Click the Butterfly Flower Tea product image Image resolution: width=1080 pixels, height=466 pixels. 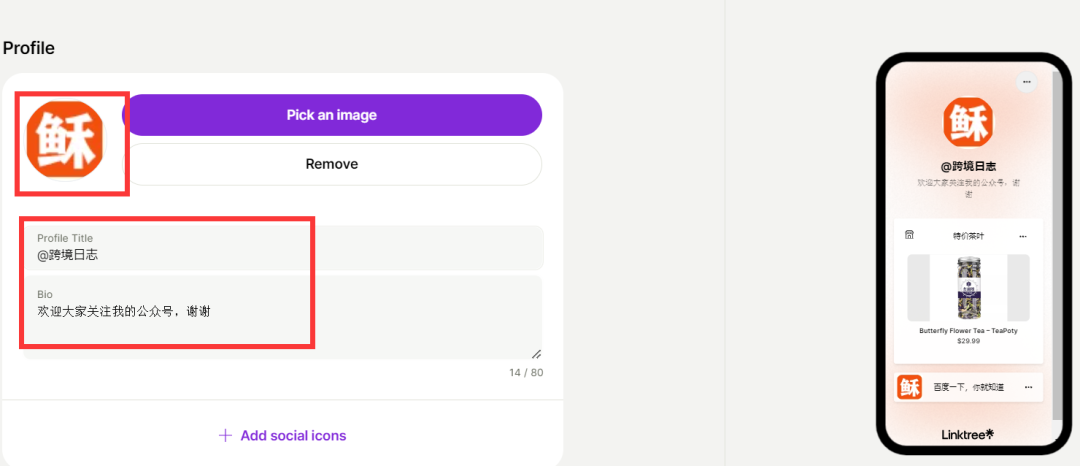pyautogui.click(x=968, y=288)
